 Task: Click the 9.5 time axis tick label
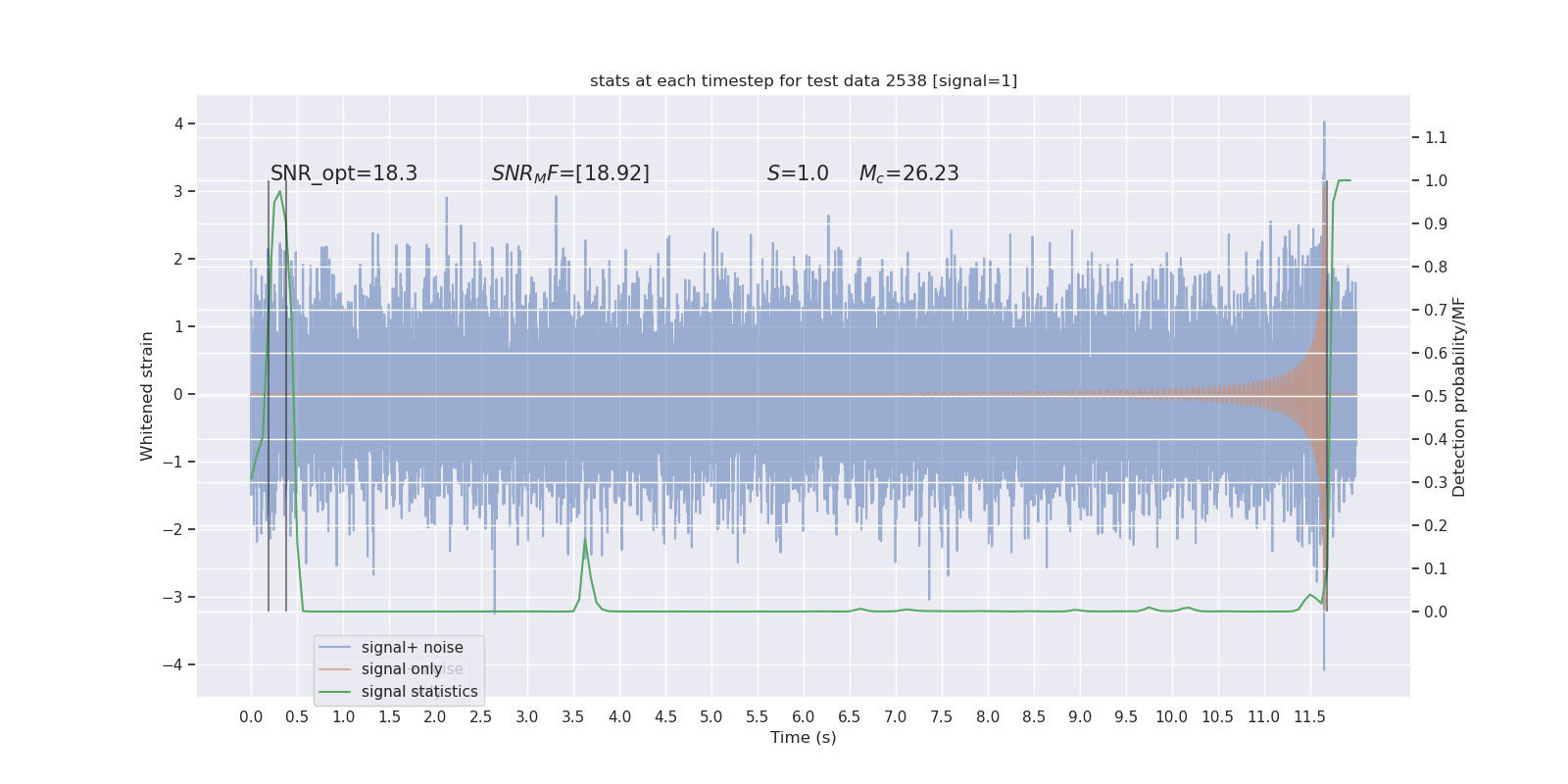click(x=1126, y=716)
